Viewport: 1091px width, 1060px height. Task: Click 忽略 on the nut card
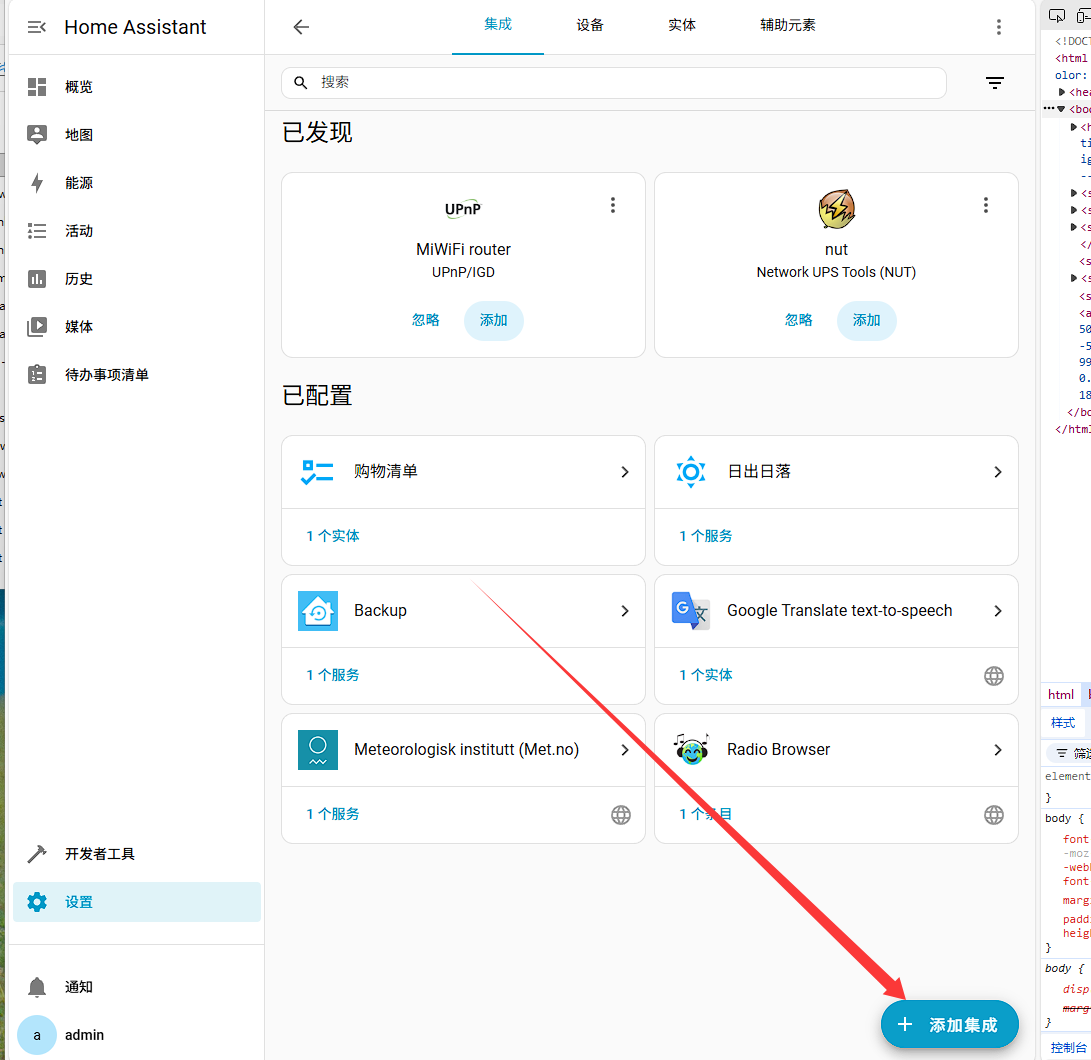799,321
